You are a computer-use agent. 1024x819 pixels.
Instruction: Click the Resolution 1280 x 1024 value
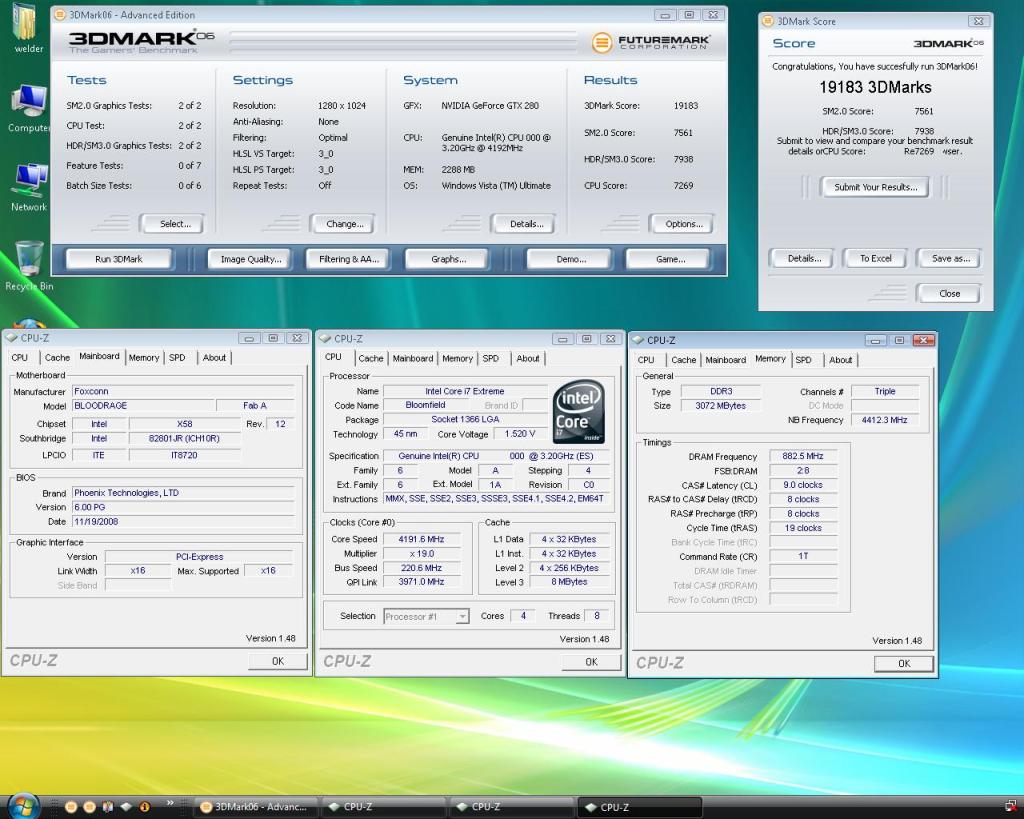(x=342, y=106)
